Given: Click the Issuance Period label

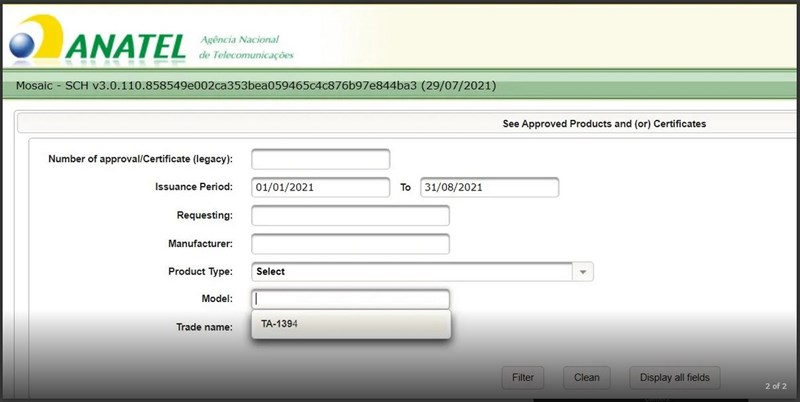Looking at the screenshot, I should 194,187.
